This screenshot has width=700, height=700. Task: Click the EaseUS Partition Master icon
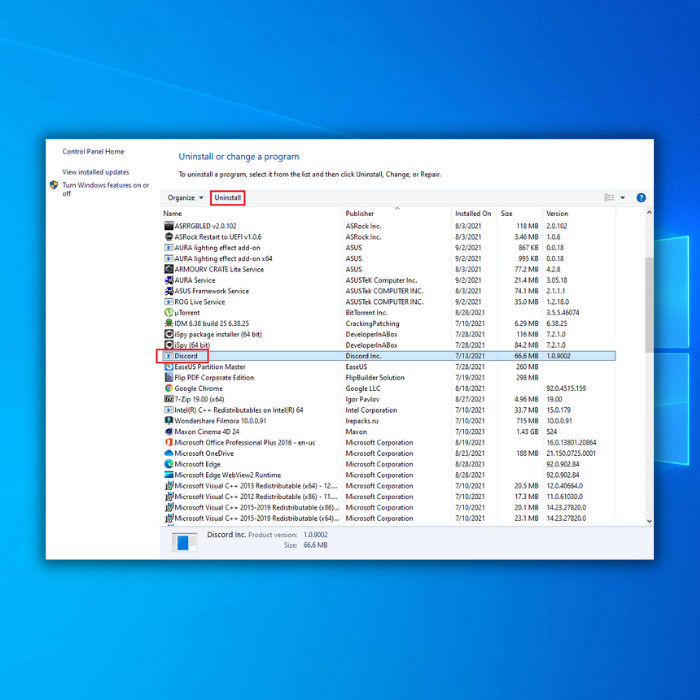(x=168, y=367)
